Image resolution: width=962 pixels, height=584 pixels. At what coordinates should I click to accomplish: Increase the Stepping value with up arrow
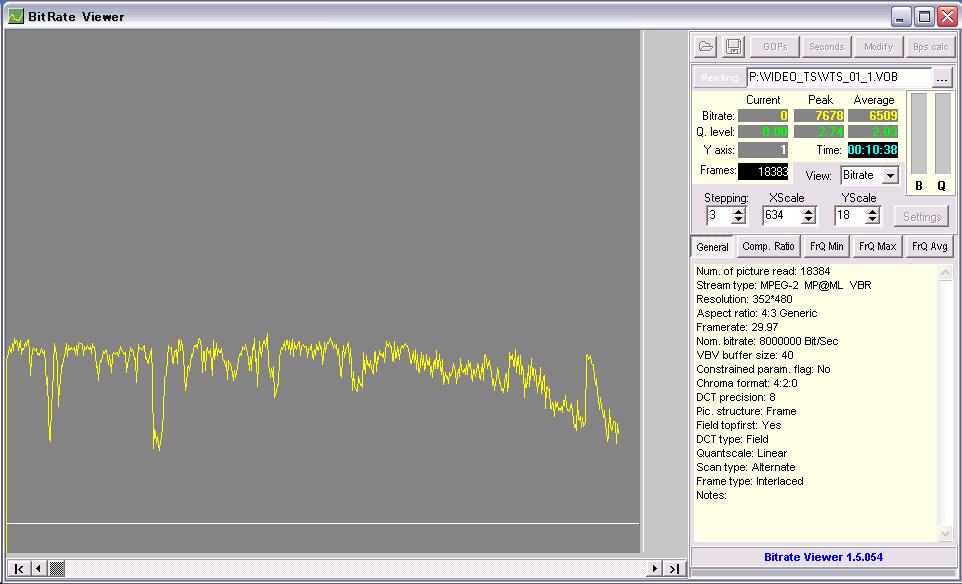[x=739, y=212]
